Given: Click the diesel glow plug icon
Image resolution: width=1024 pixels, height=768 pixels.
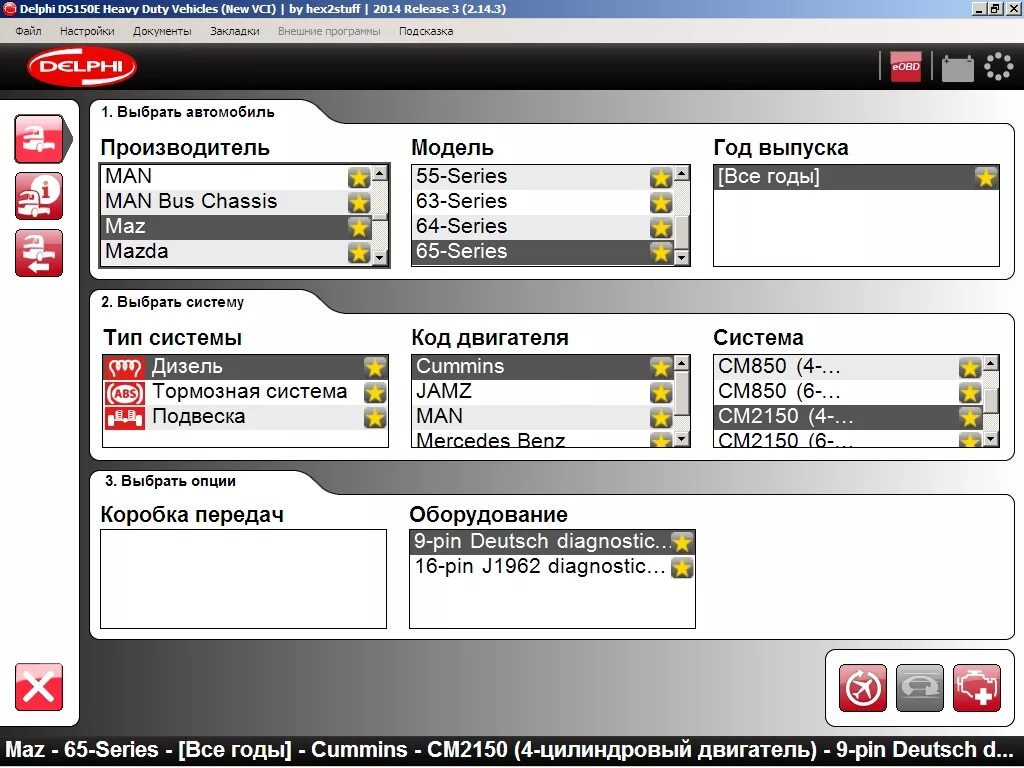Looking at the screenshot, I should (125, 367).
